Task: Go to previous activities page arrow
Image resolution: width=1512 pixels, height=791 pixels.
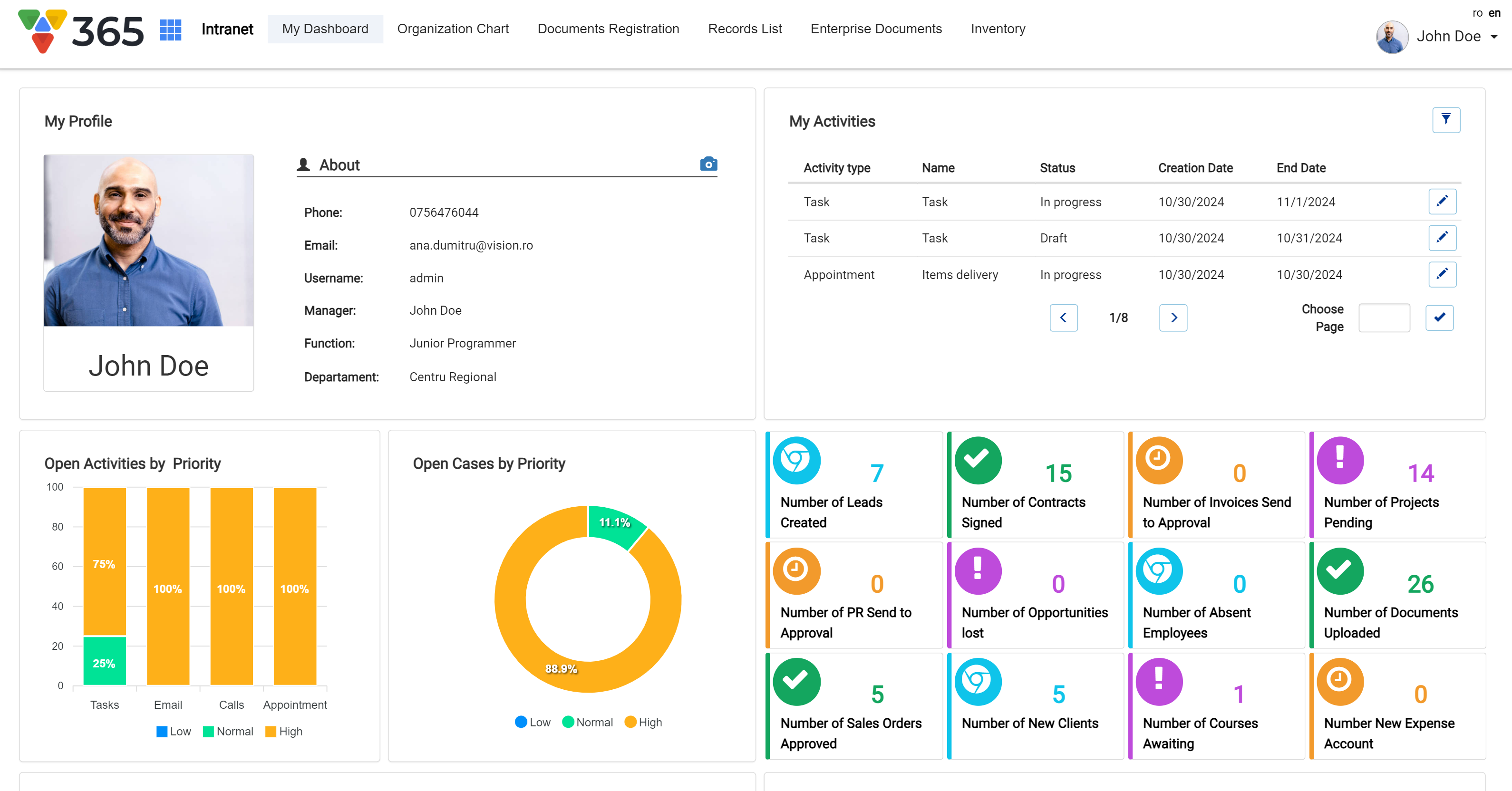Action: pyautogui.click(x=1063, y=318)
